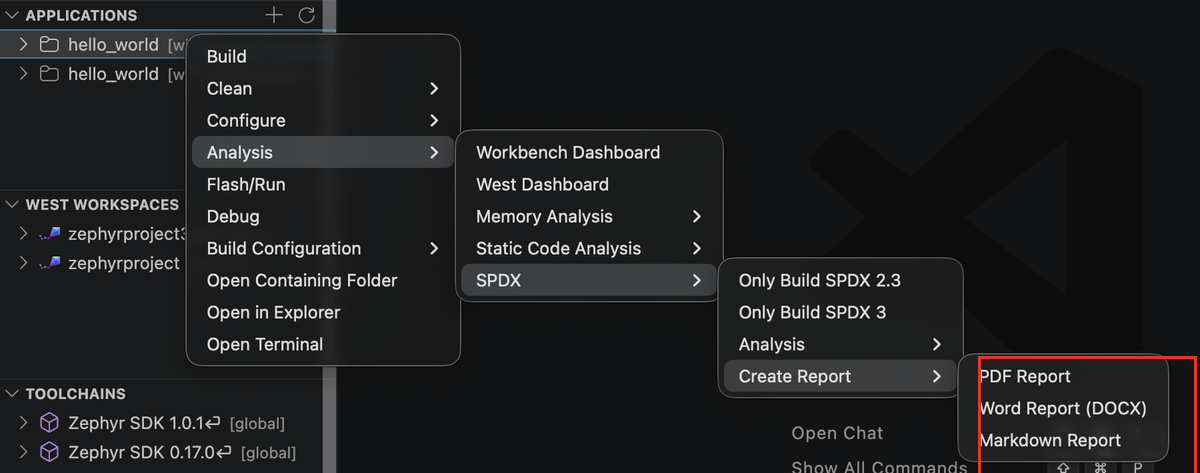Choose Open in Explorer

323,313
